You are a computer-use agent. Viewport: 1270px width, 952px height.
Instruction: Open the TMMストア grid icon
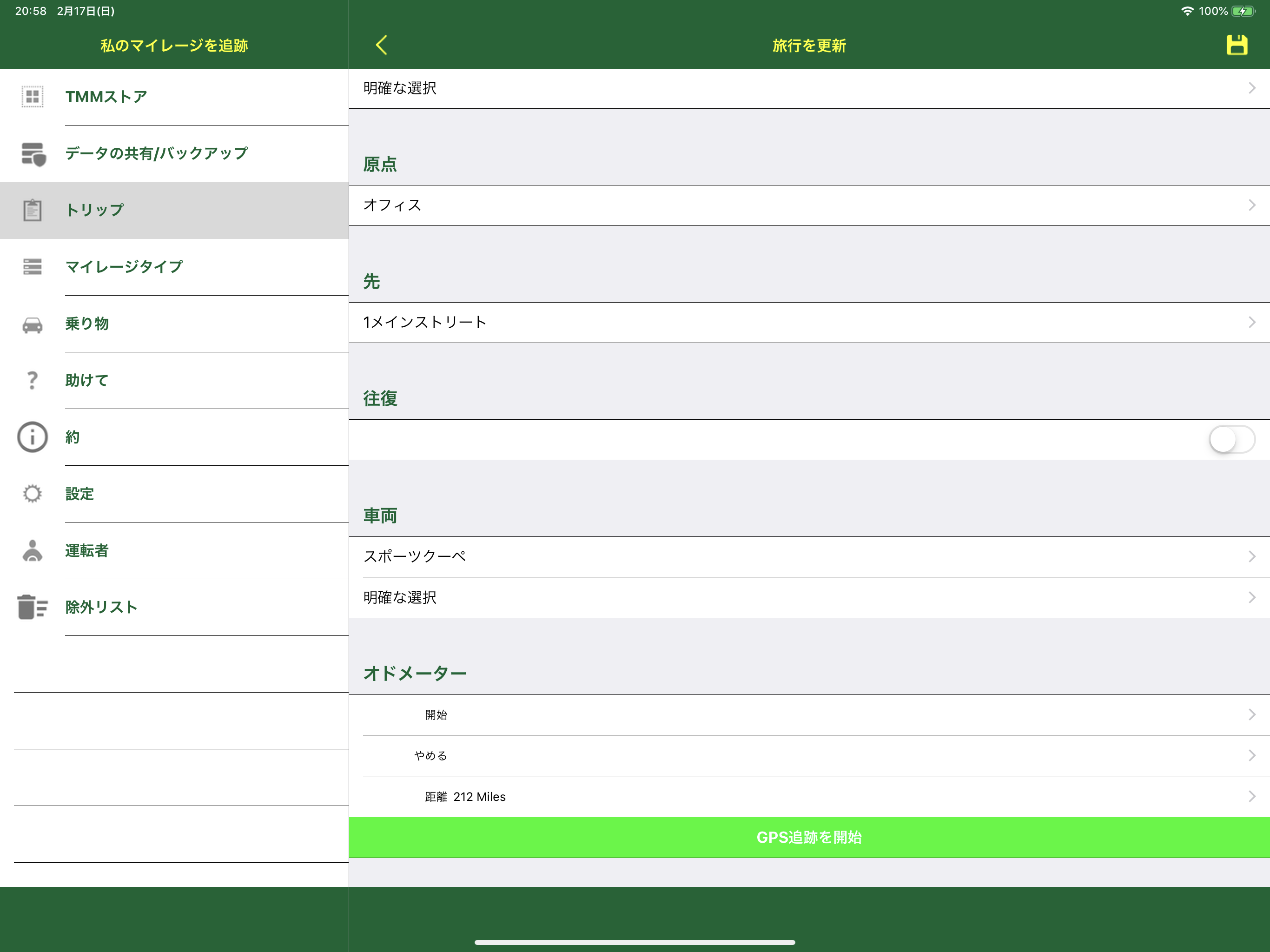(x=33, y=97)
